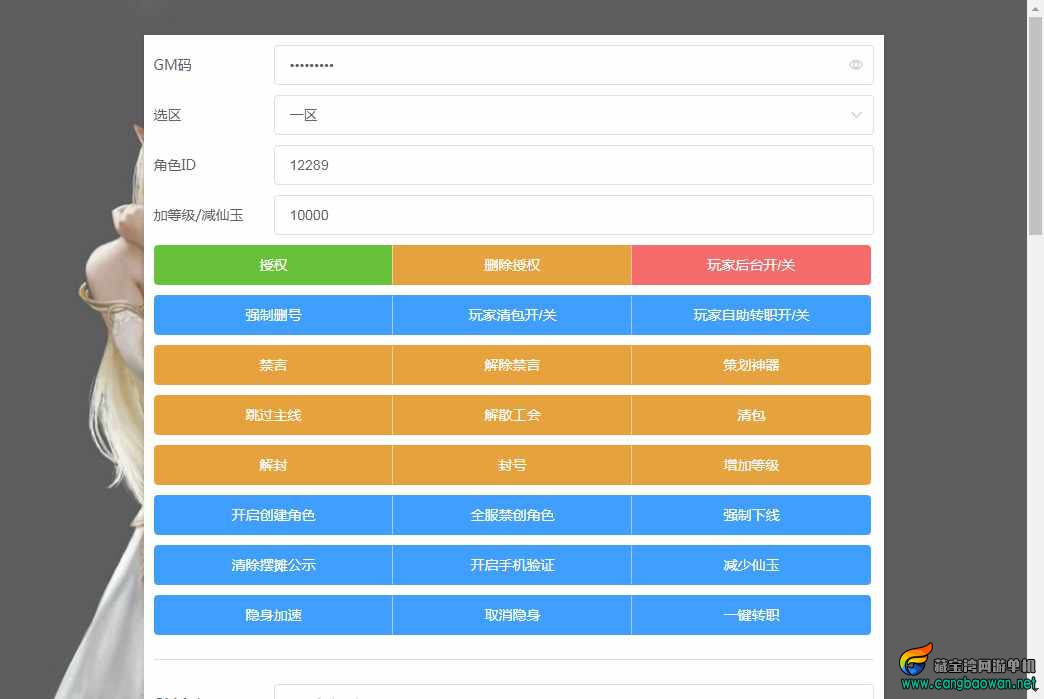This screenshot has height=699, width=1044.
Task: Click the 禁言 mute button
Action: click(273, 365)
